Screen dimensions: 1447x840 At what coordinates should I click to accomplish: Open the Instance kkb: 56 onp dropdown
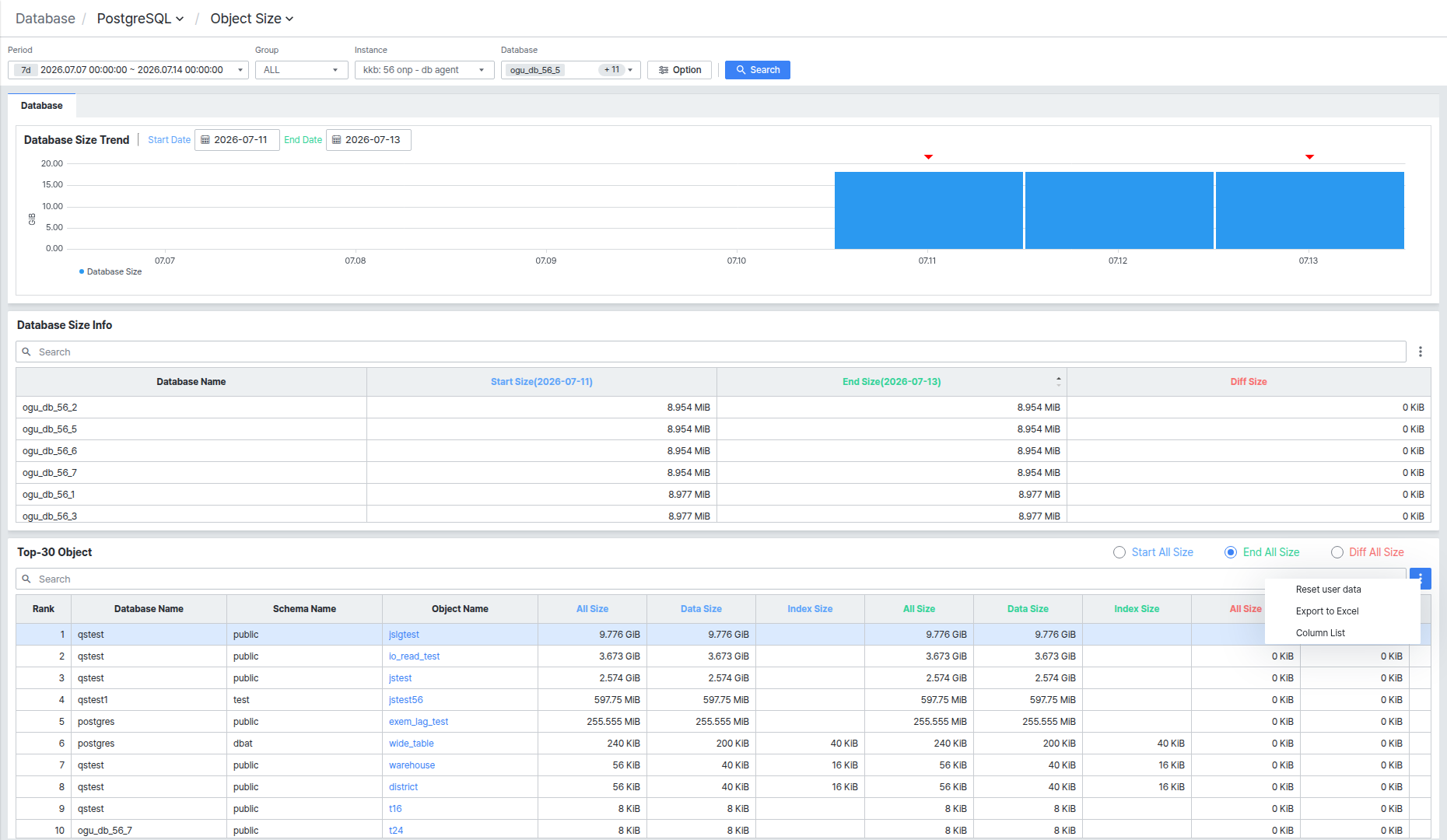tap(425, 70)
